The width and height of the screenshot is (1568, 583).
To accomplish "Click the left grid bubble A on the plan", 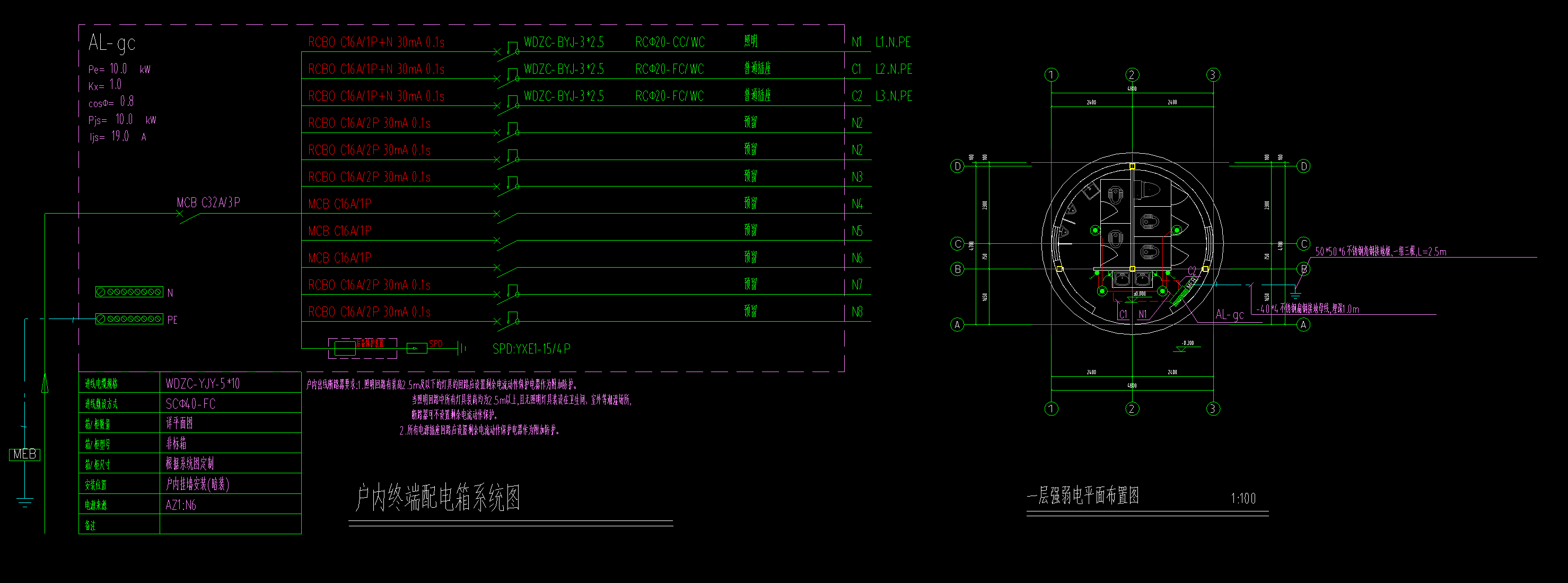I will coord(958,325).
